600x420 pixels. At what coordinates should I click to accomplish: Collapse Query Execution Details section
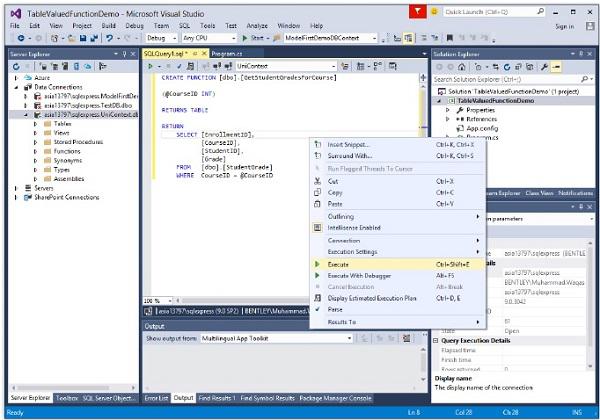pyautogui.click(x=435, y=340)
